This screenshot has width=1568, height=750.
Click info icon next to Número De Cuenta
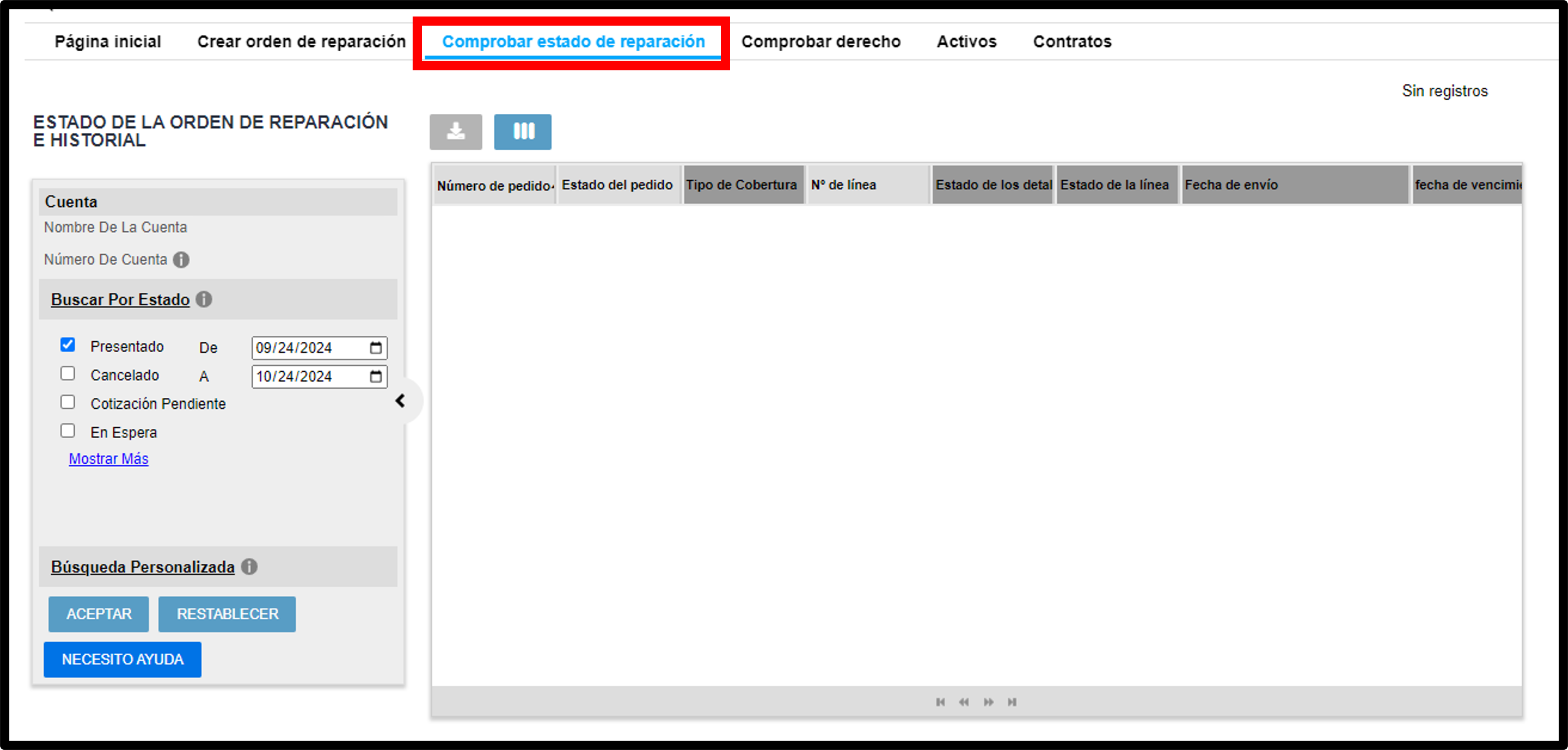pyautogui.click(x=181, y=260)
